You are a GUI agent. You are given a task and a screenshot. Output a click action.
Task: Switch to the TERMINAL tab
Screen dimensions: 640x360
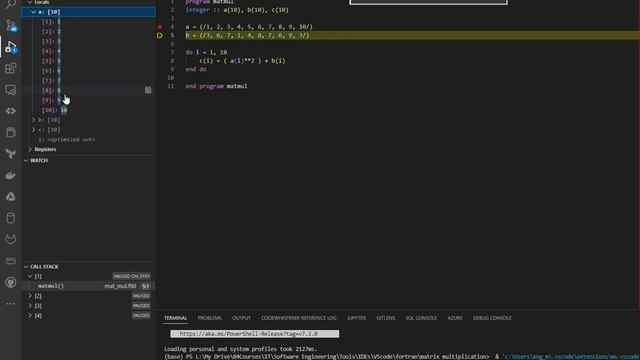coord(176,318)
